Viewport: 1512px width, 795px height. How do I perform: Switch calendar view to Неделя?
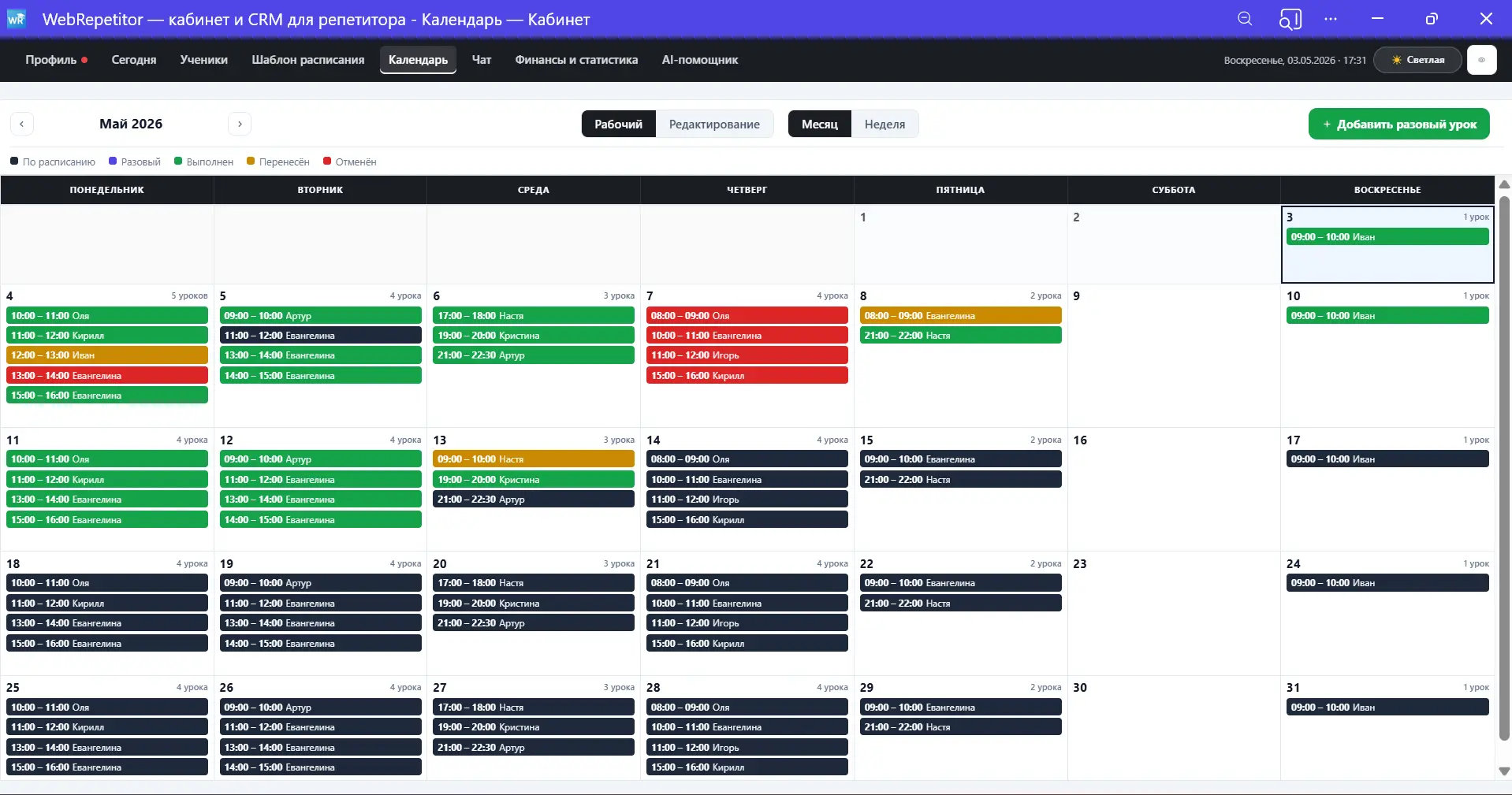tap(884, 124)
